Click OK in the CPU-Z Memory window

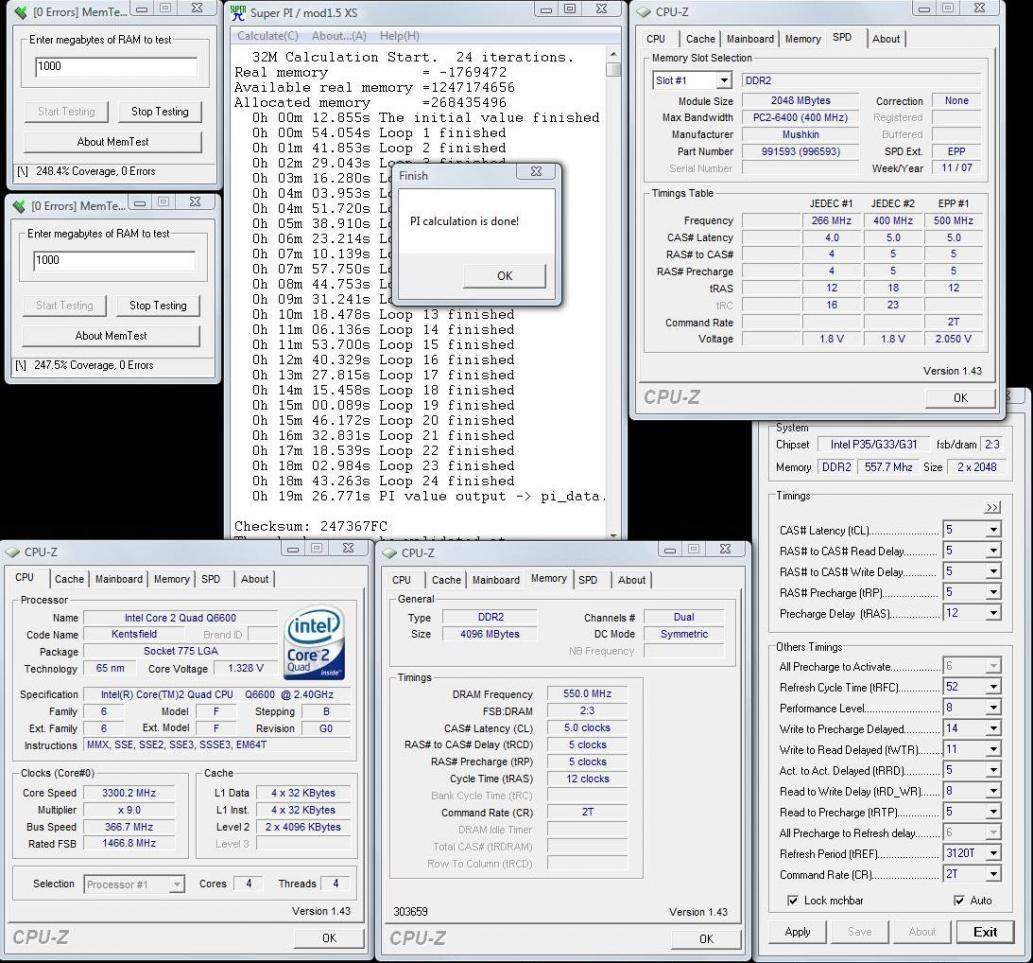coord(706,939)
